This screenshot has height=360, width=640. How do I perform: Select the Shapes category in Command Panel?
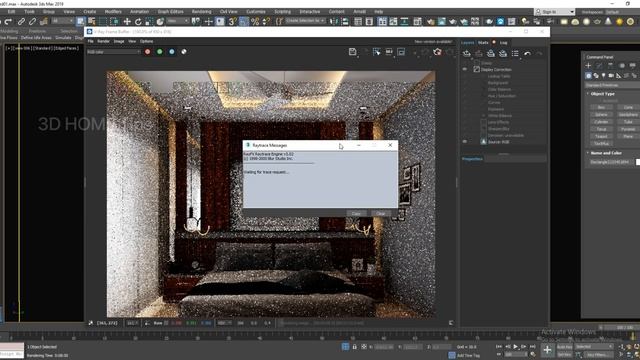[x=596, y=76]
